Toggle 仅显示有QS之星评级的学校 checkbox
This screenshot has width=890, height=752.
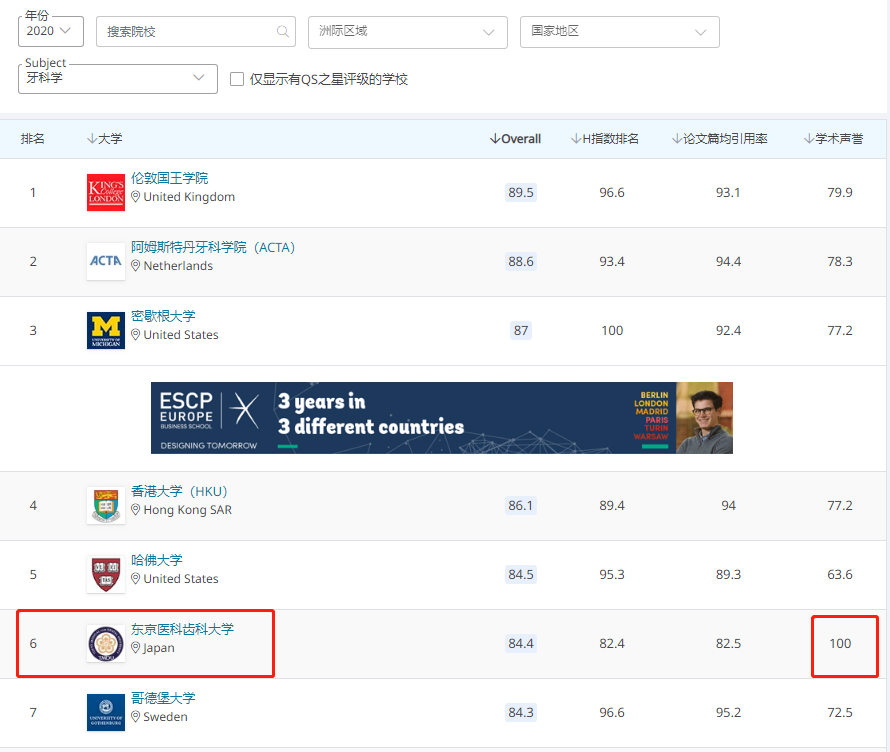(x=237, y=79)
